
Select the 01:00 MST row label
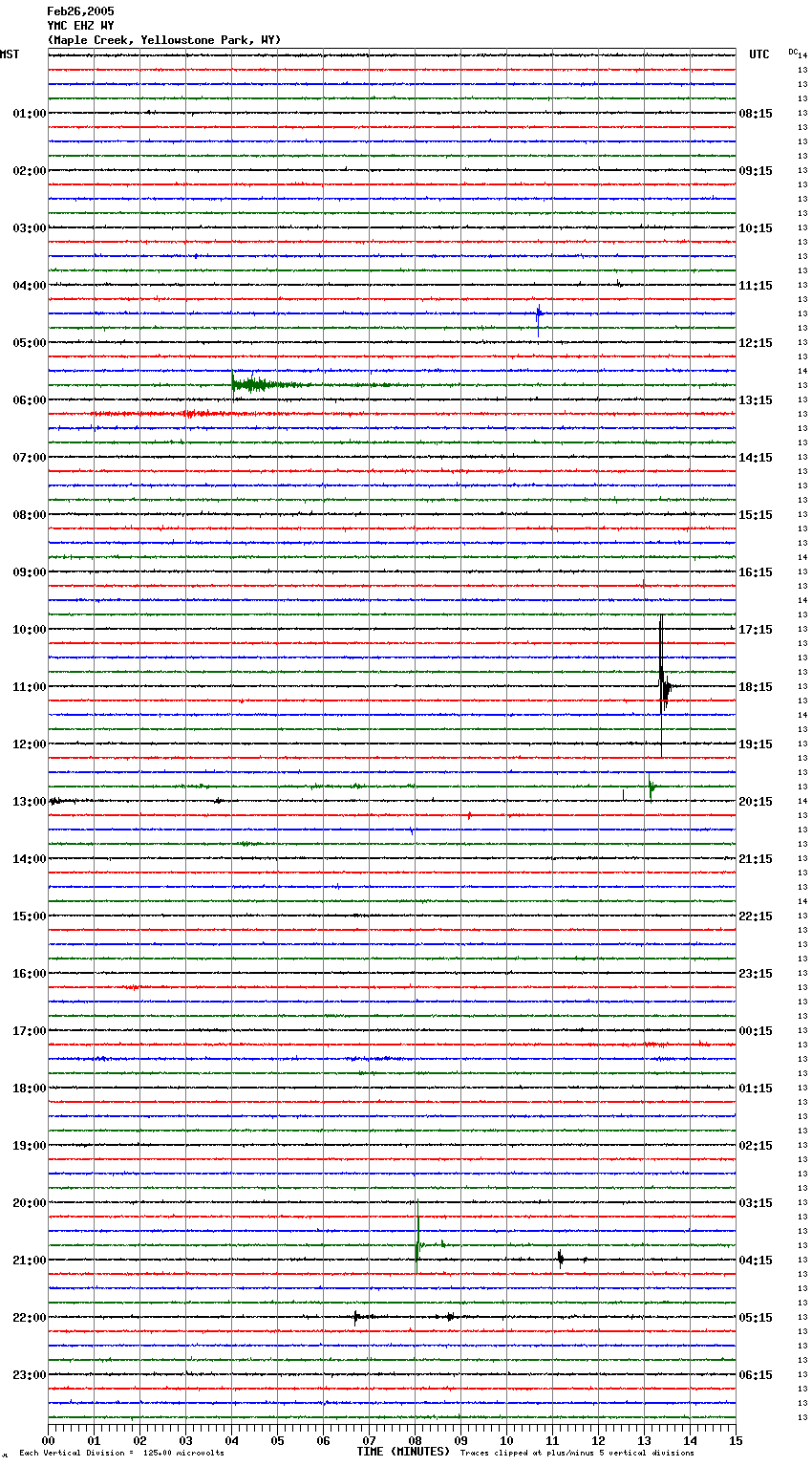tap(30, 114)
